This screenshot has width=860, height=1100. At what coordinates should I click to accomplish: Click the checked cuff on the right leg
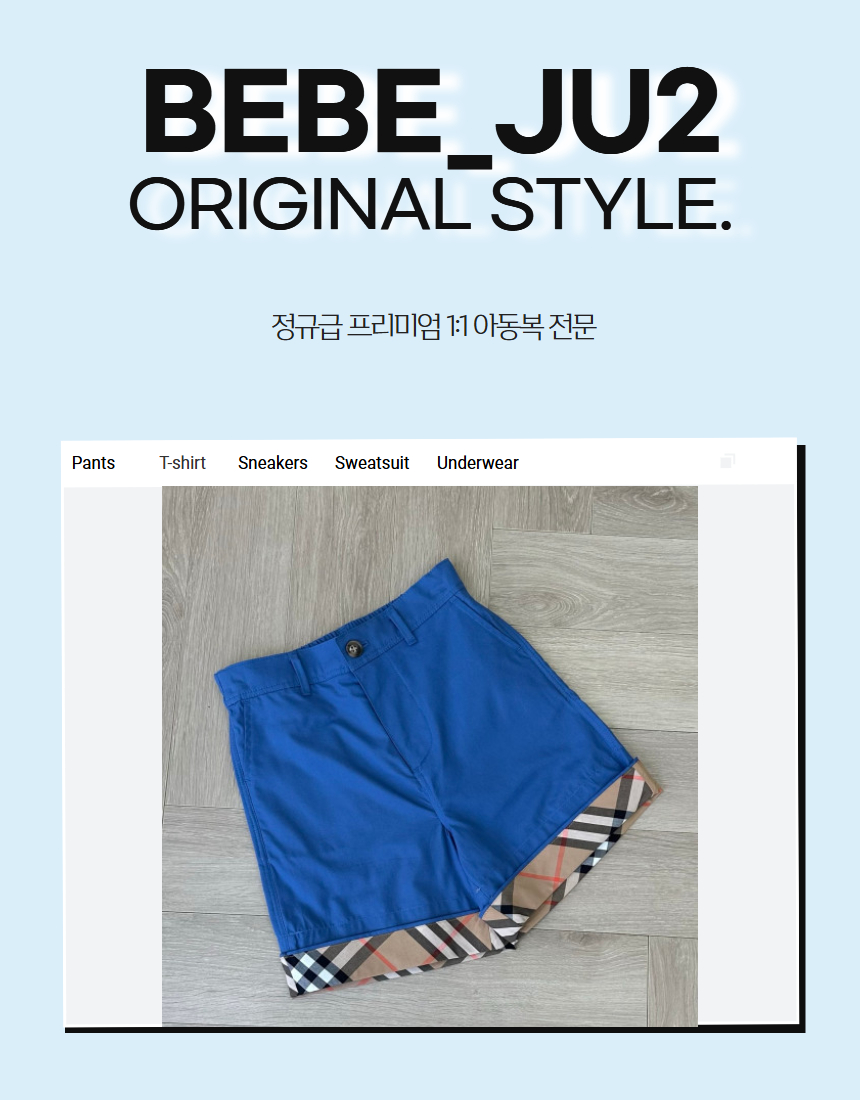point(572,852)
